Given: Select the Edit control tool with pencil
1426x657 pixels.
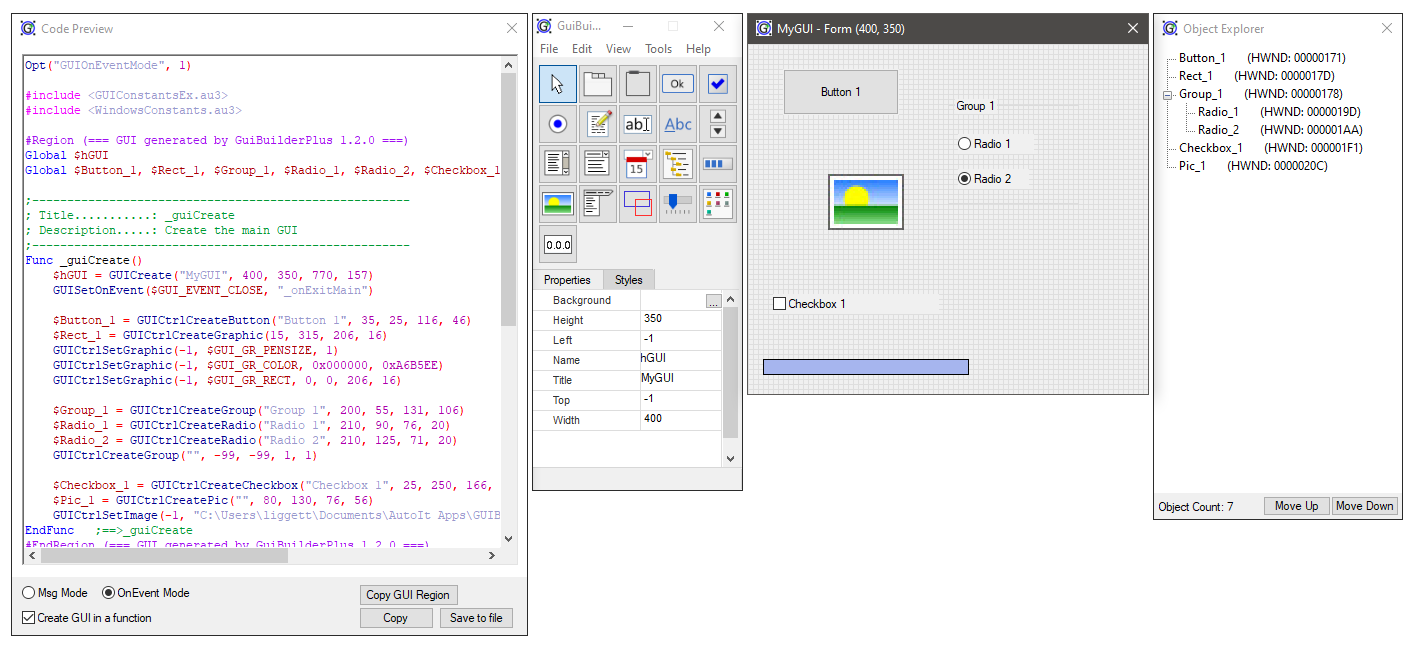Looking at the screenshot, I should (598, 124).
